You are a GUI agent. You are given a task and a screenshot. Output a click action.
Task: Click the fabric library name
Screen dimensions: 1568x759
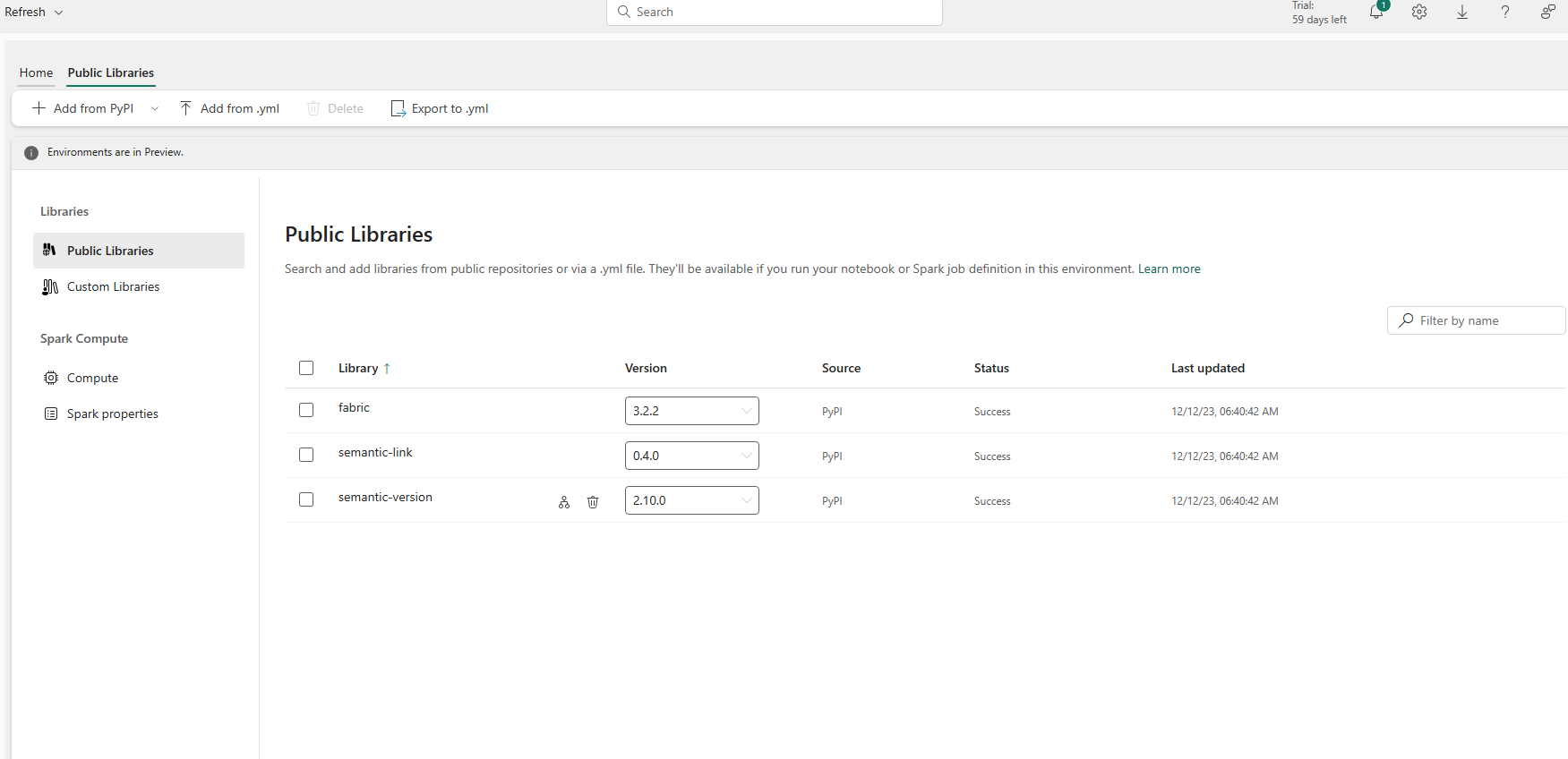tap(354, 407)
